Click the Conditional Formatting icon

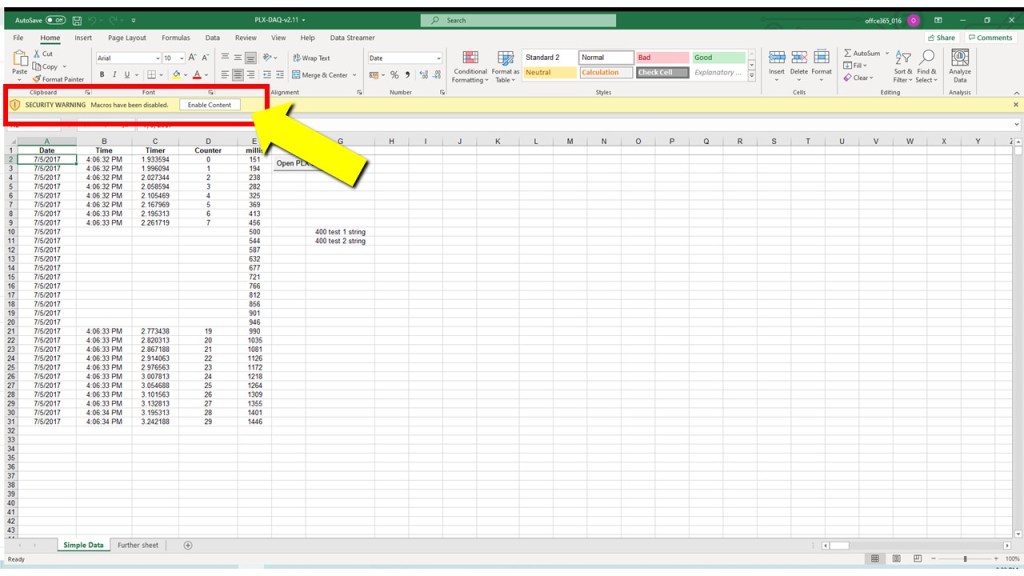pos(470,58)
